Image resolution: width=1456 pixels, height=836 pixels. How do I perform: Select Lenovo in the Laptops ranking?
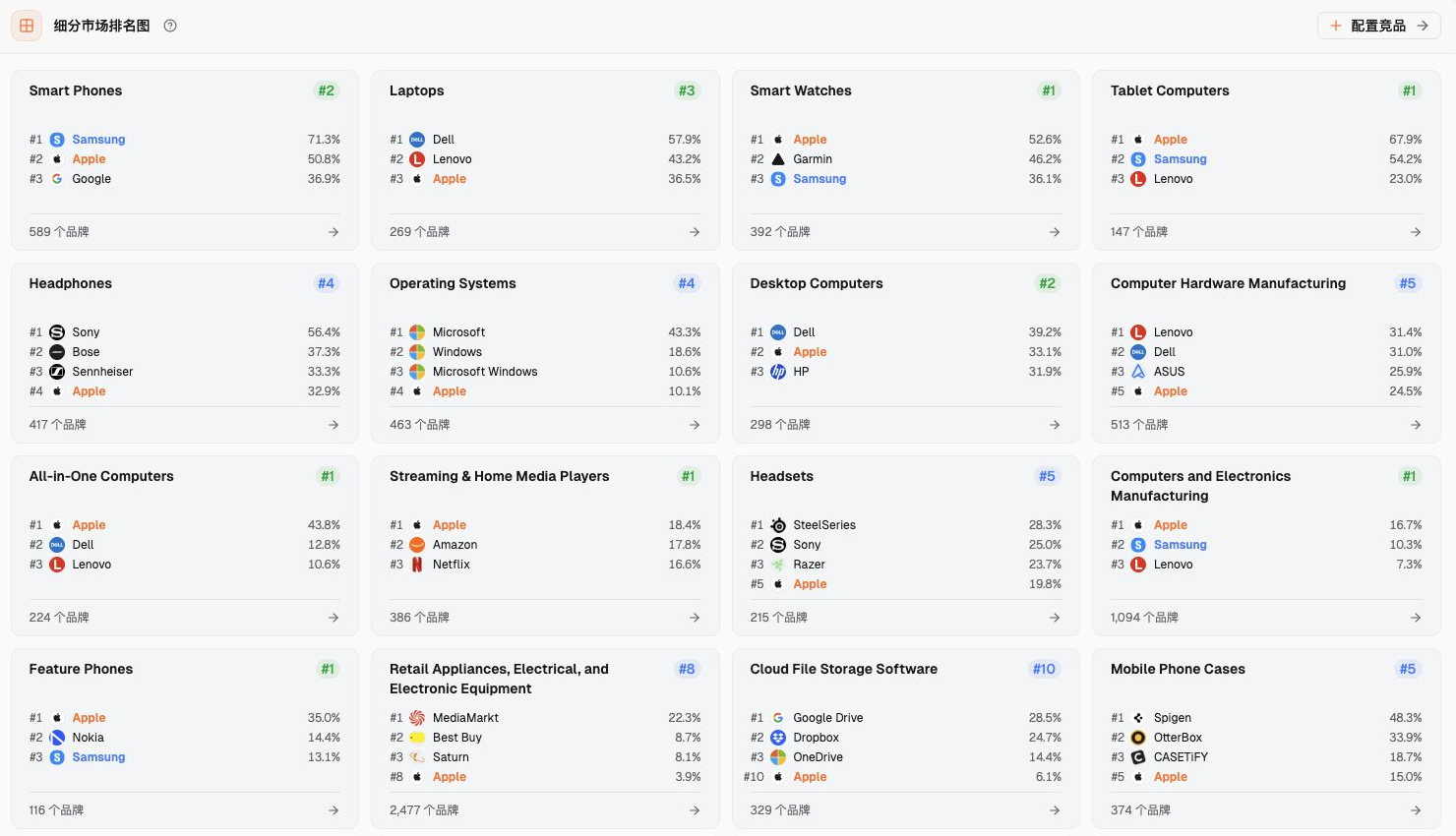coord(453,159)
